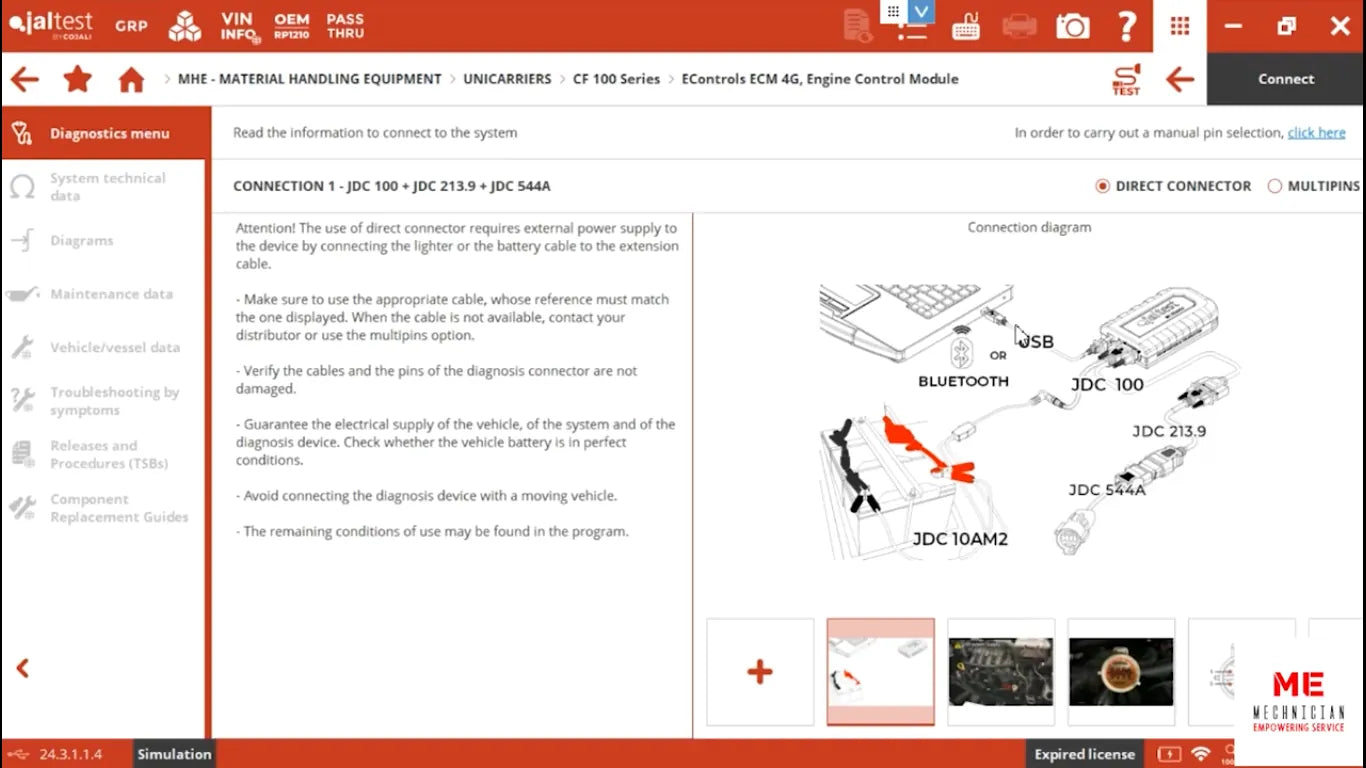This screenshot has height=768, width=1366.
Task: Open the Diagnostics menu tab
Action: 104,133
